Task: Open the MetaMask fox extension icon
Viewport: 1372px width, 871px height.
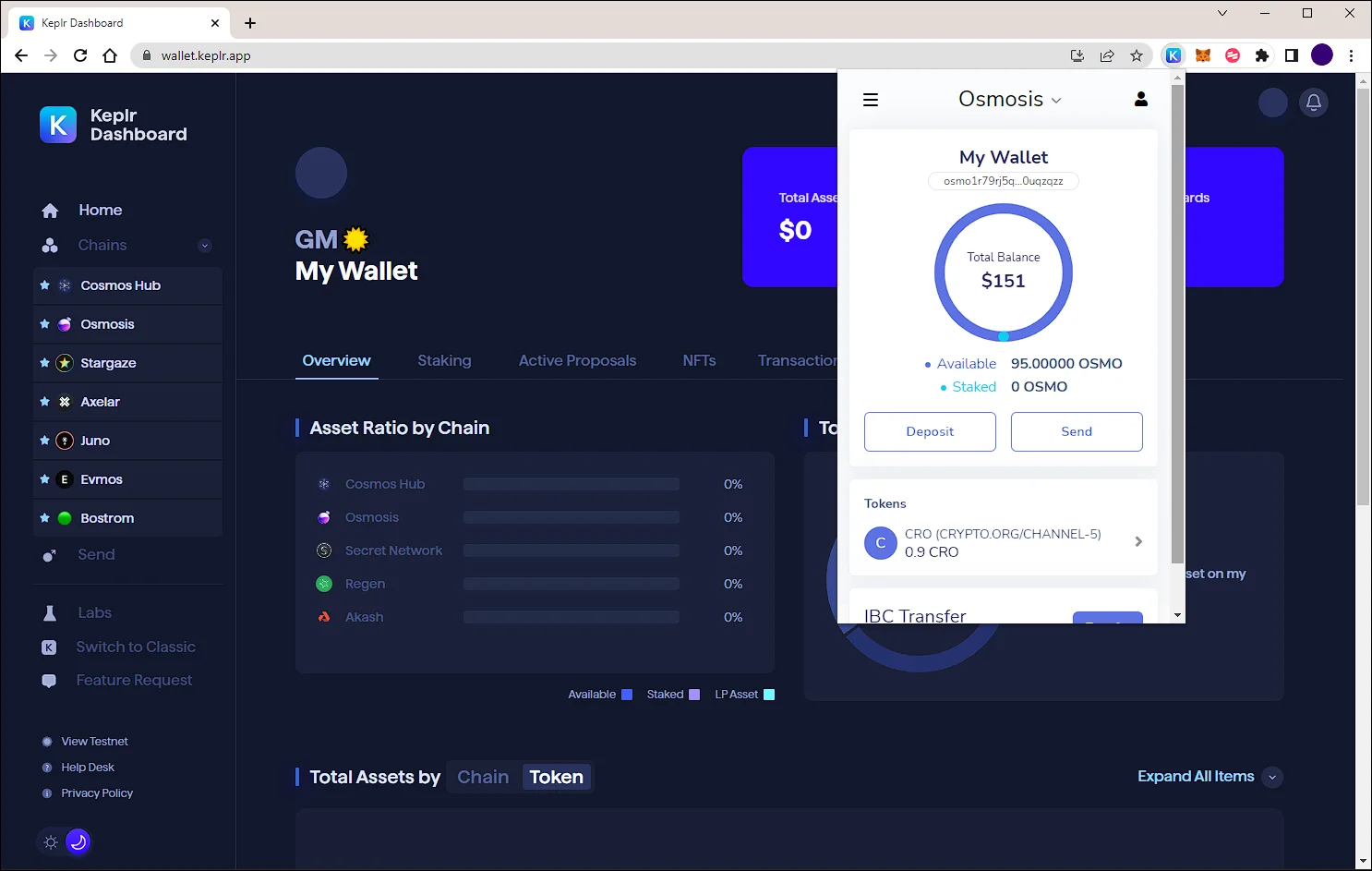Action: tap(1202, 55)
